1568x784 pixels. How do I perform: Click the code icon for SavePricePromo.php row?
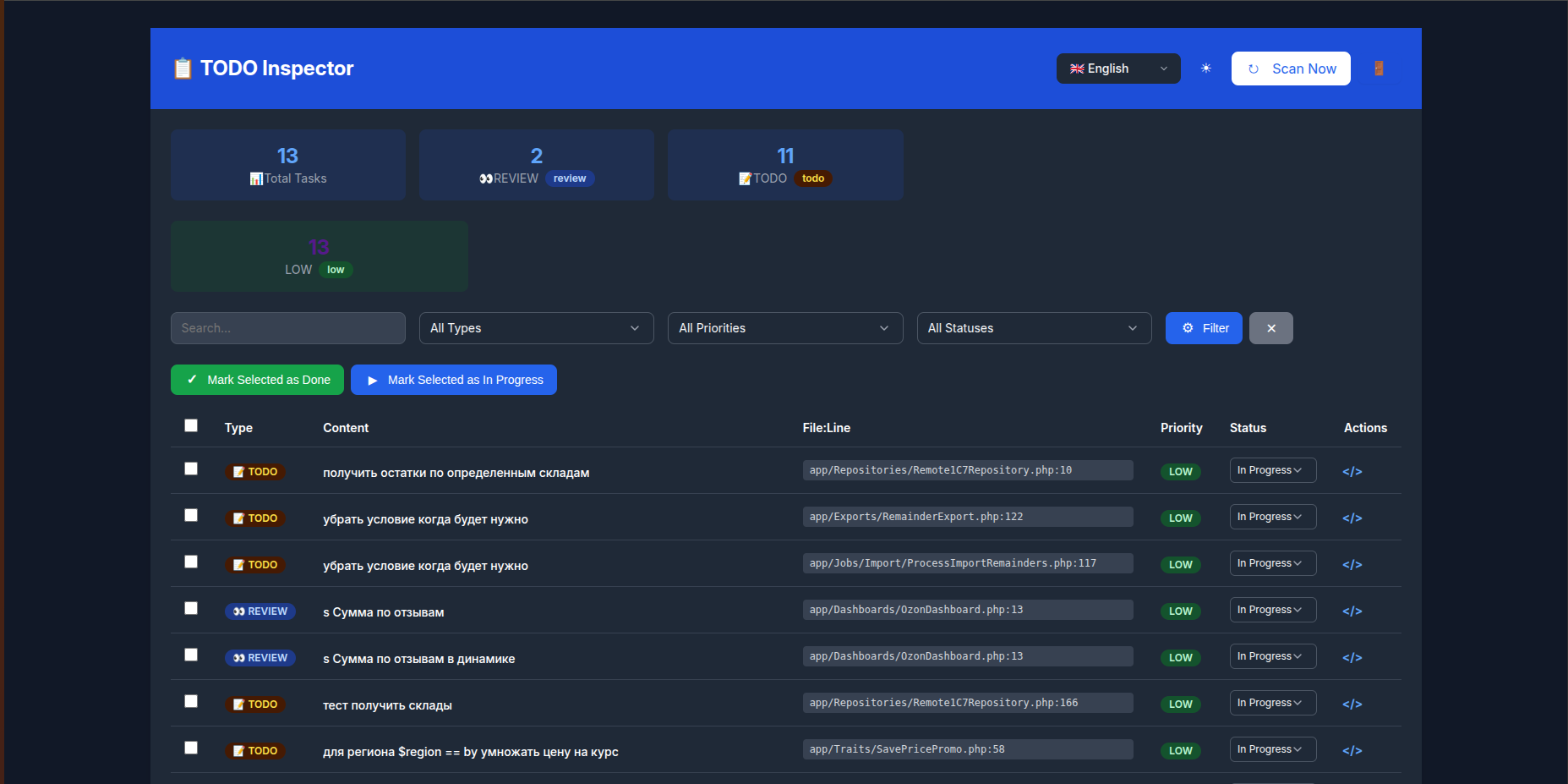coord(1351,749)
